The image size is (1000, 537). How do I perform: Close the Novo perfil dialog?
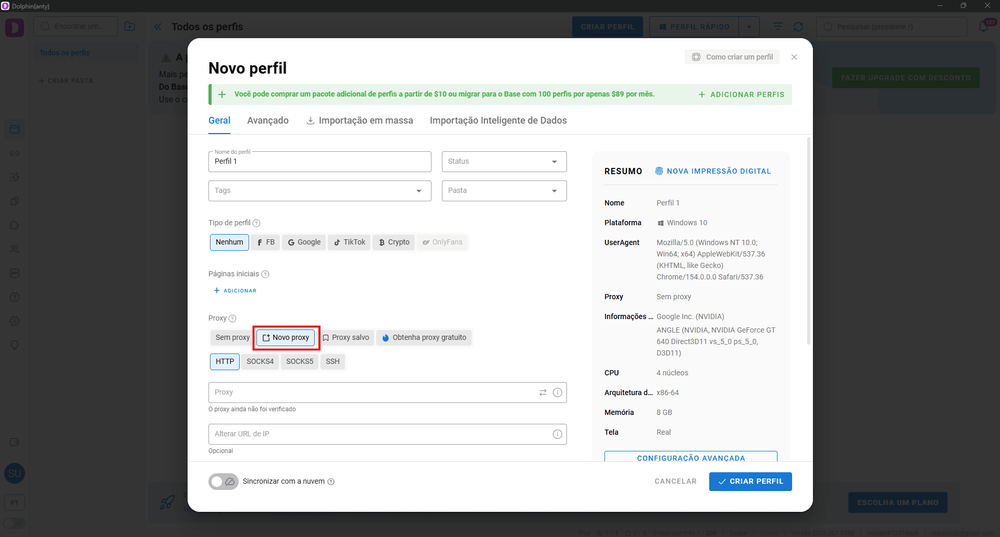pos(794,57)
